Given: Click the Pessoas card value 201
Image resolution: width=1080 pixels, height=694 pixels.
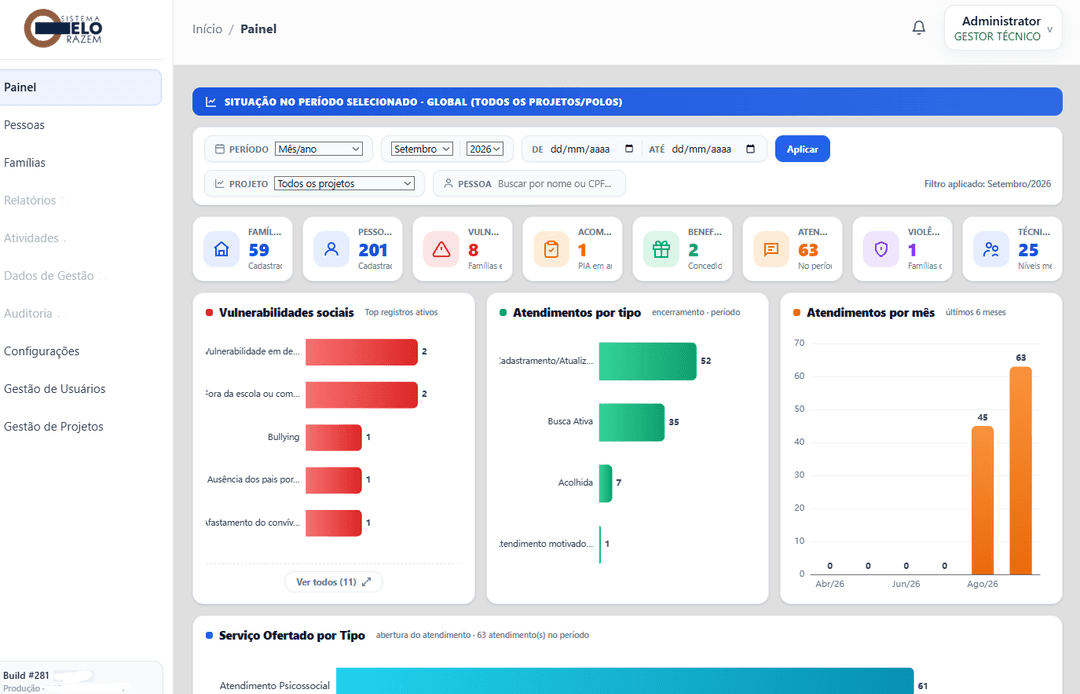Looking at the screenshot, I should coord(373,250).
